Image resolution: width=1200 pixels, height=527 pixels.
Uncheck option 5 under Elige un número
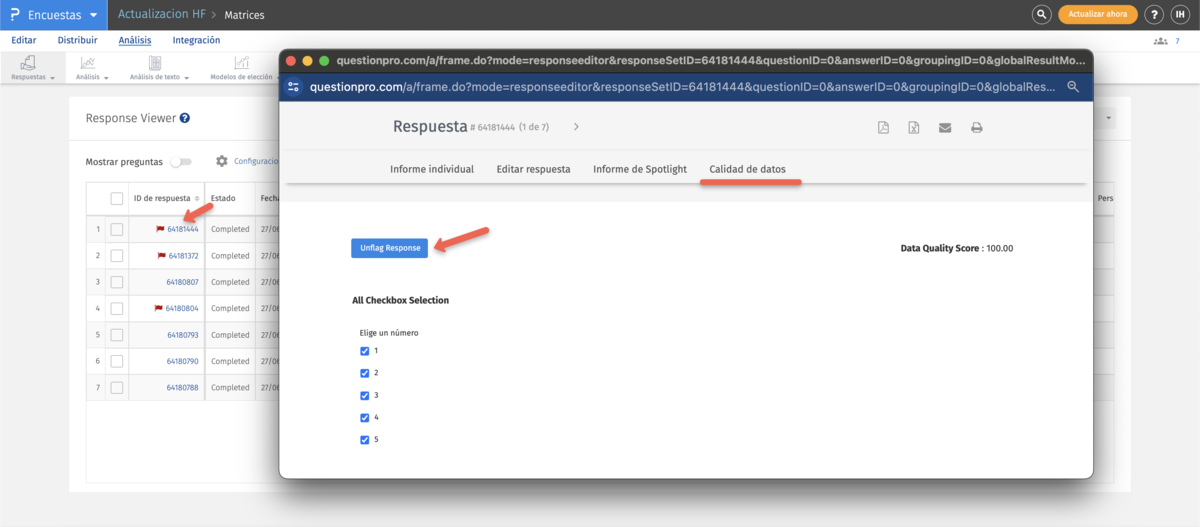pyautogui.click(x=364, y=439)
